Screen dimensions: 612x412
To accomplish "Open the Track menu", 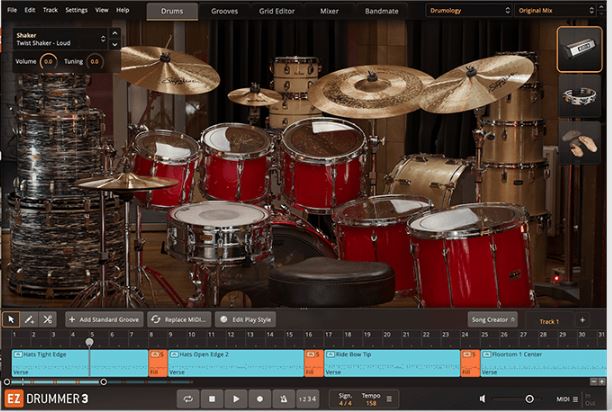I will (x=50, y=10).
